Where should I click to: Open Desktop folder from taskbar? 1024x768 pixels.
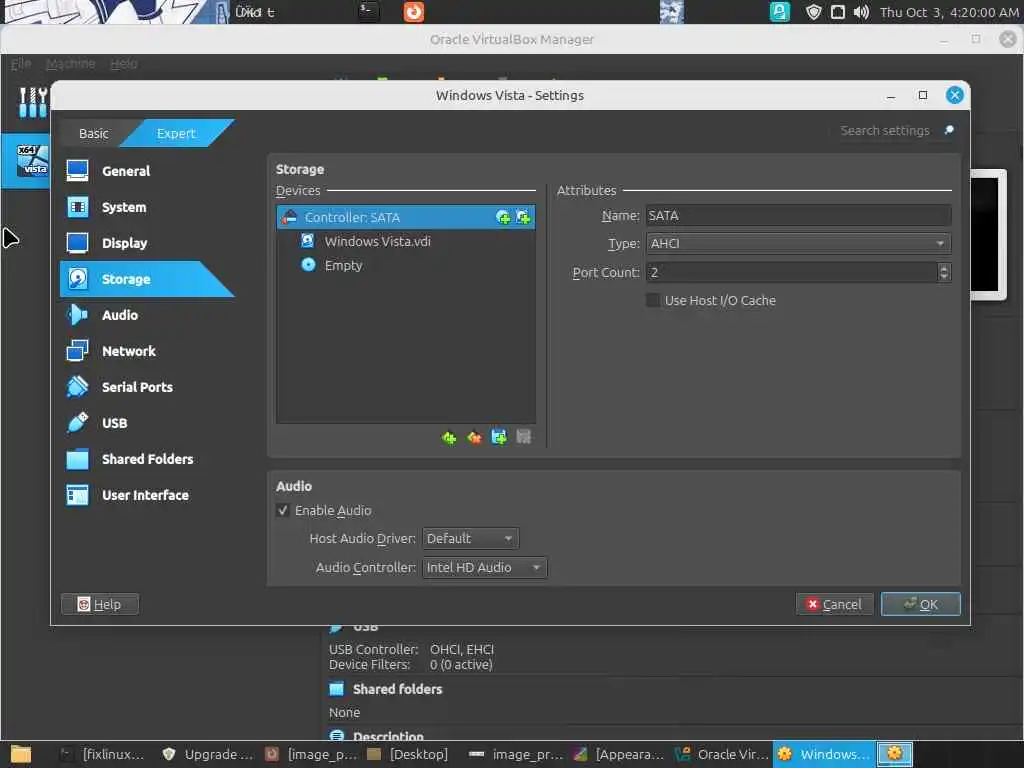pyautogui.click(x=408, y=754)
